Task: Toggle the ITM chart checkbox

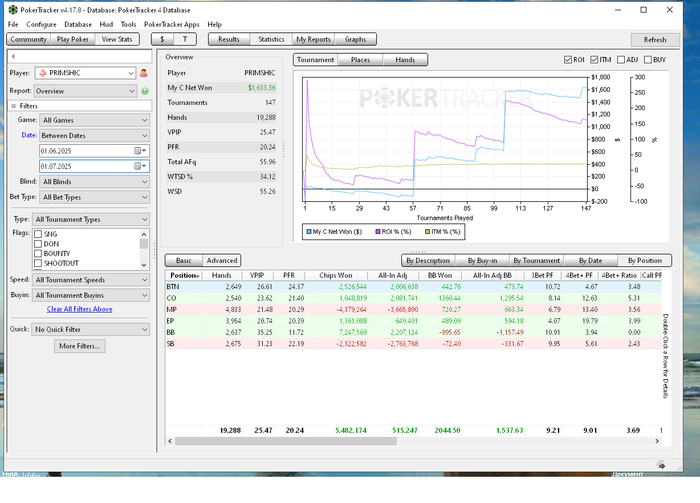Action: (594, 60)
